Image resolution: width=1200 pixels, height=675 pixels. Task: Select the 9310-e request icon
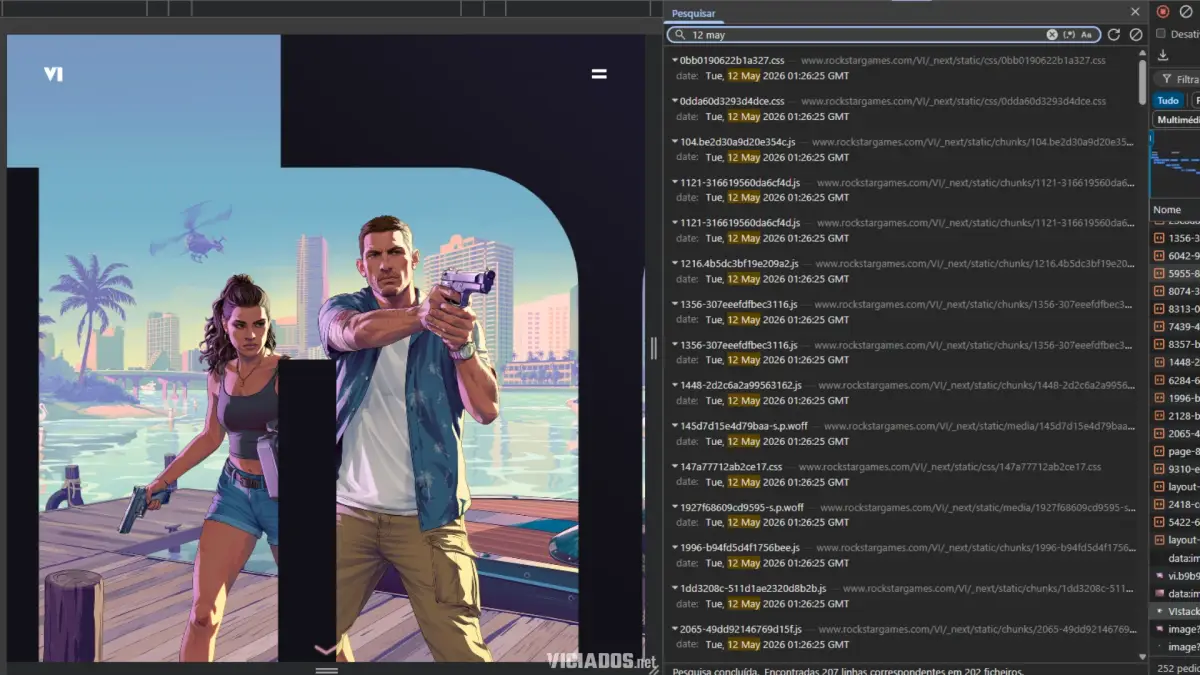pos(1159,468)
